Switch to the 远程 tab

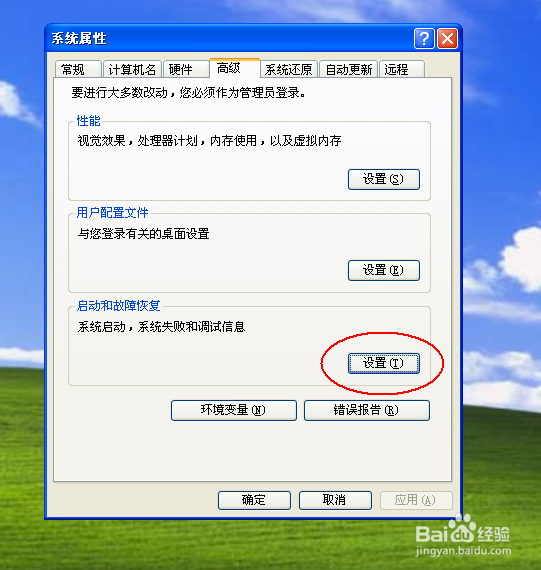[x=402, y=69]
